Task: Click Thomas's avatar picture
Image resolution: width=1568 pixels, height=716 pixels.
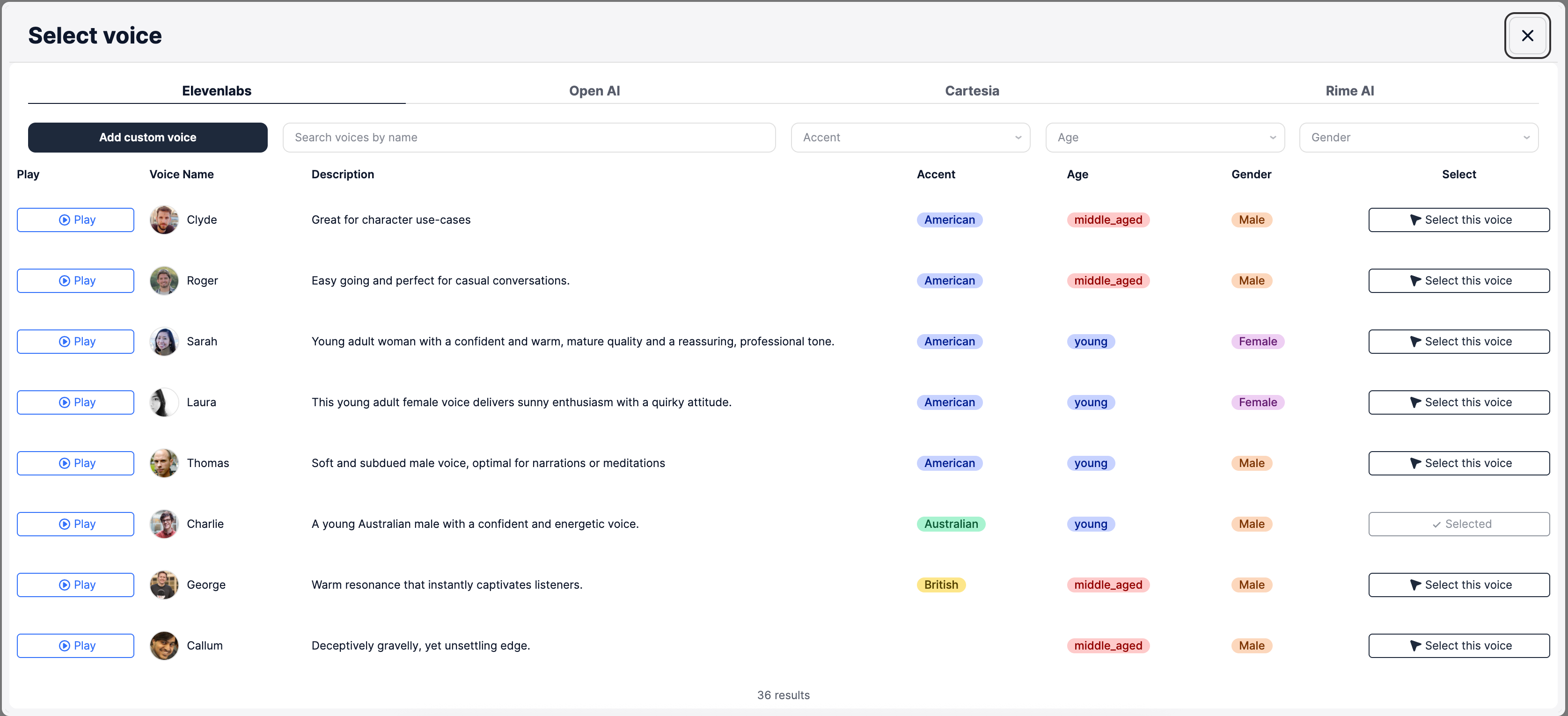Action: pos(164,463)
